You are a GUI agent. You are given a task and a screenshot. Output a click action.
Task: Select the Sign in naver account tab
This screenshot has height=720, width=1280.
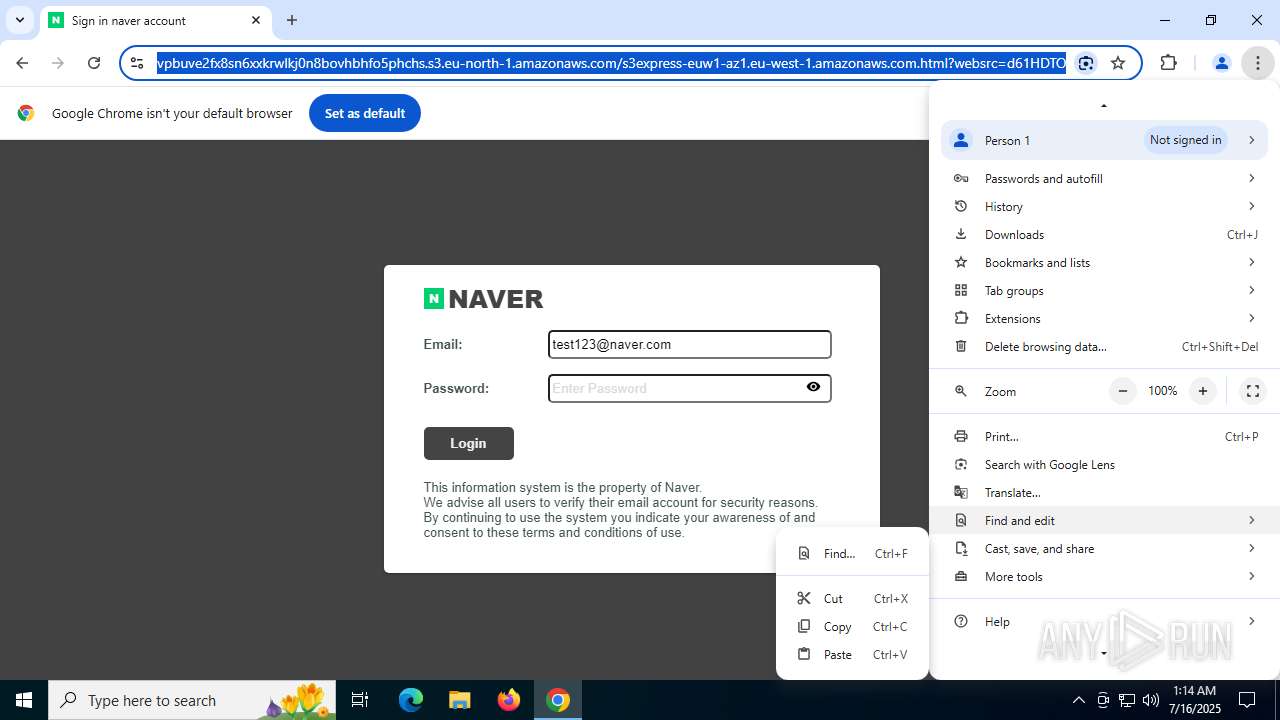[155, 20]
